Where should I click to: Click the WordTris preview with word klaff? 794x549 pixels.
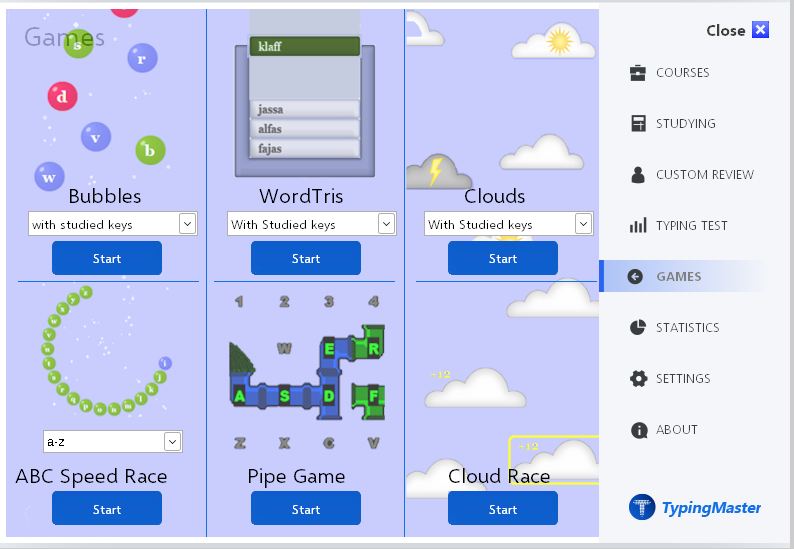coord(305,94)
